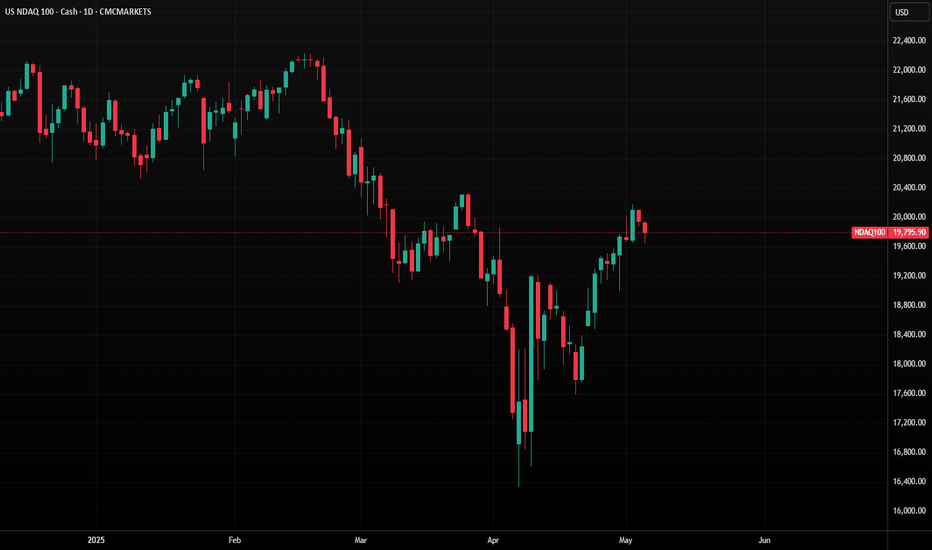
Task: Click the May label on time axis
Action: tap(625, 540)
